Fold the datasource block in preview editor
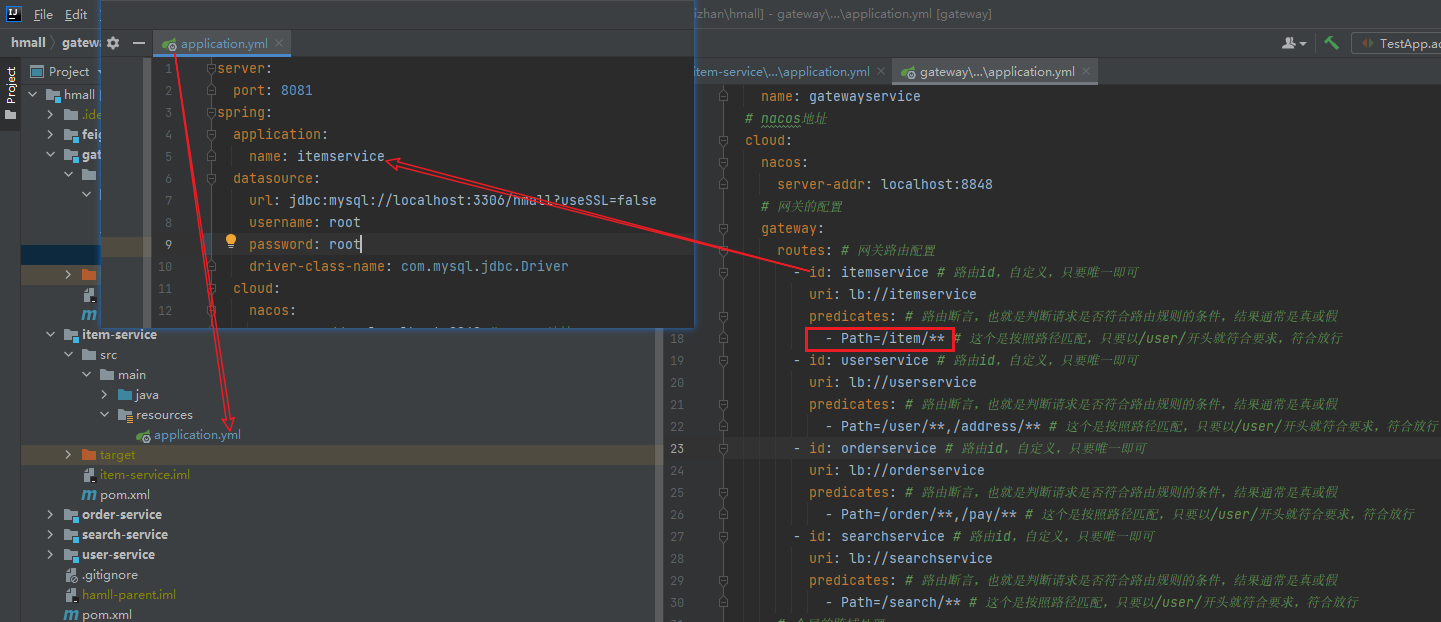Screen dimensions: 1441x622 click(211, 178)
